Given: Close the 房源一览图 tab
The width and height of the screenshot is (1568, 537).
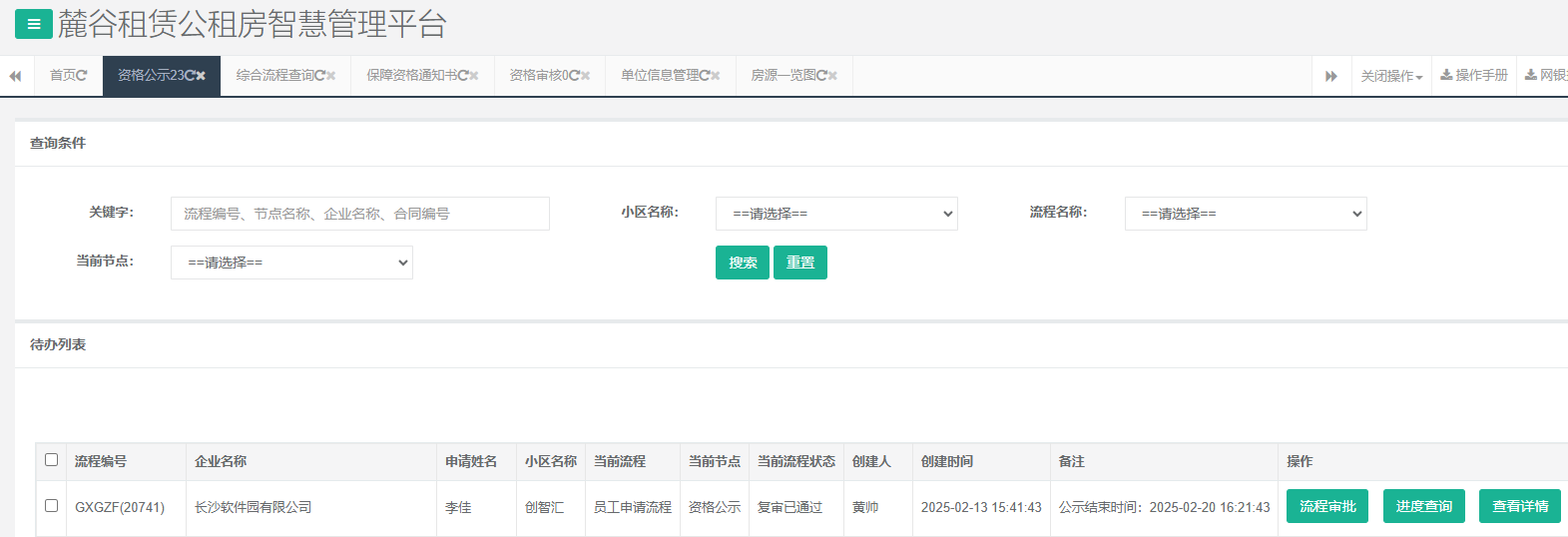Looking at the screenshot, I should pyautogui.click(x=832, y=76).
